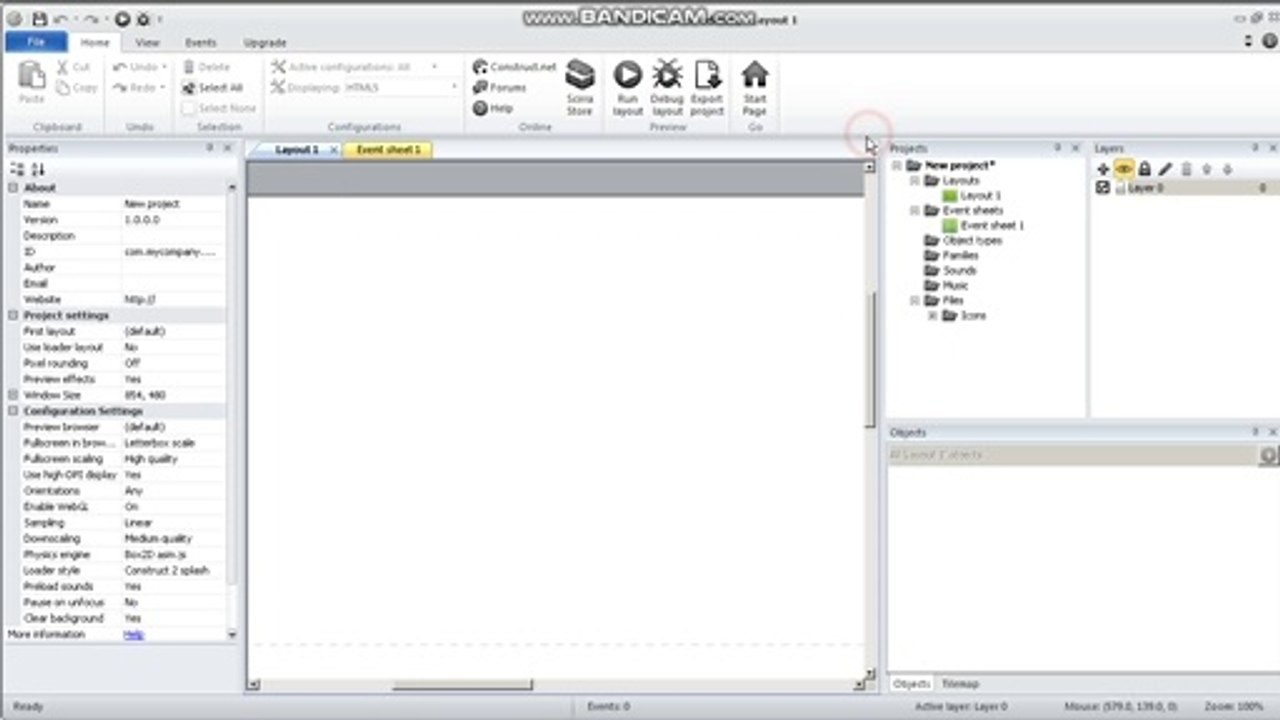Collapse the Event sheets folder
Image resolution: width=1280 pixels, height=720 pixels.
[x=915, y=211]
